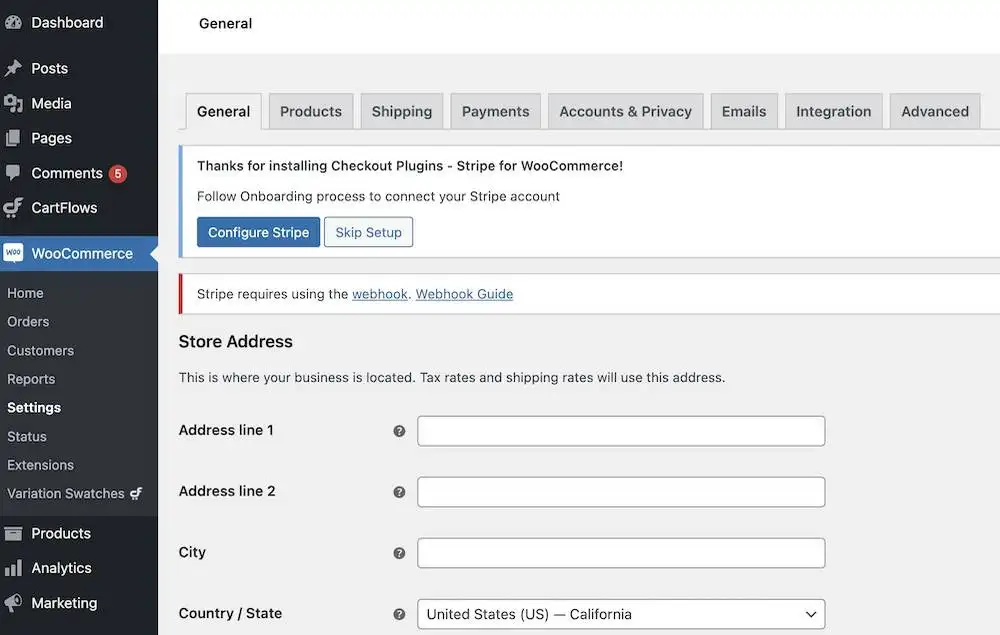Viewport: 1000px width, 635px height.
Task: Go to Orders in WooCommerce submenu
Action: point(28,322)
